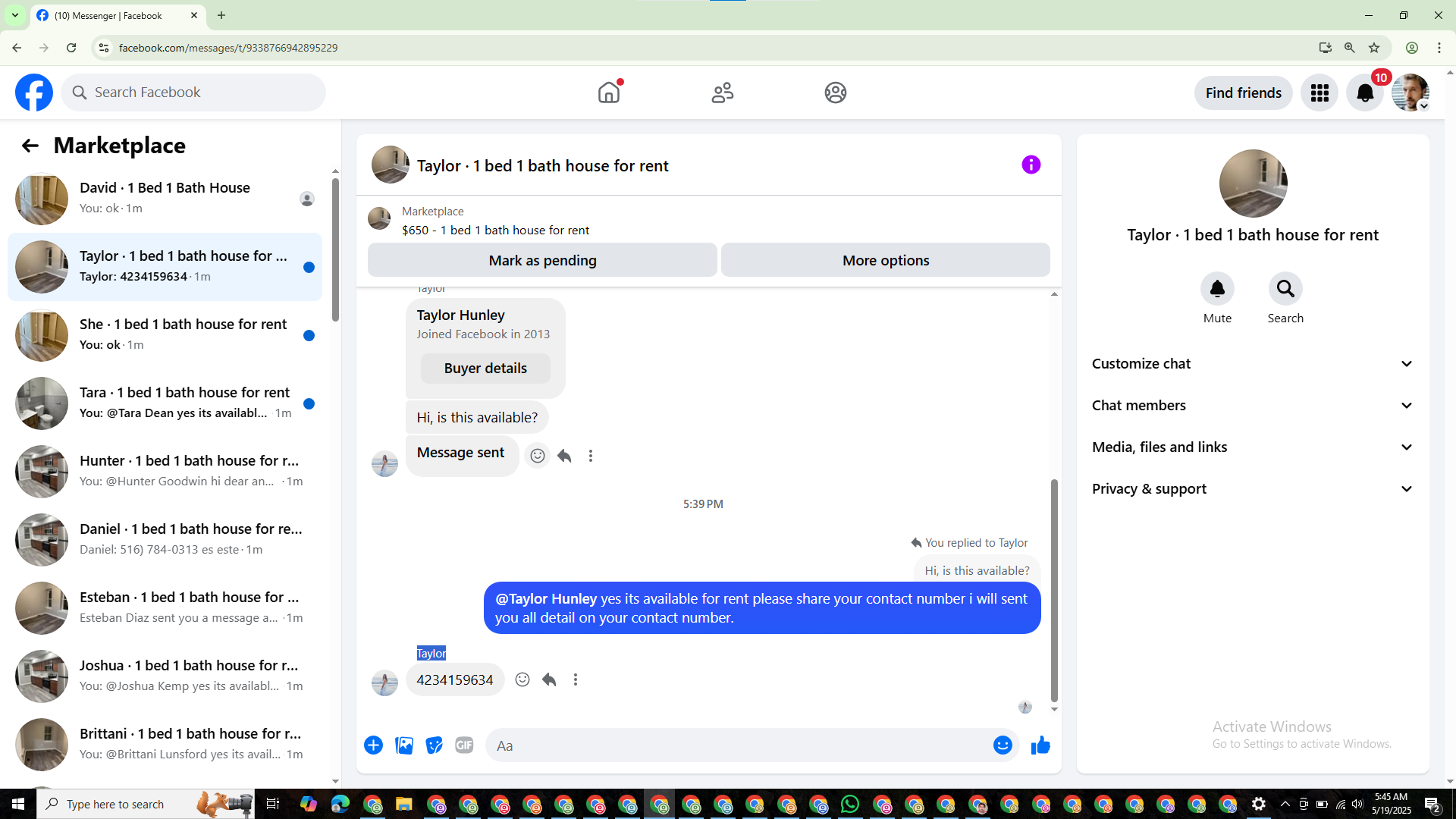Screen dimensions: 1456x819
Task: Click the Find friends button
Action: pyautogui.click(x=1244, y=93)
